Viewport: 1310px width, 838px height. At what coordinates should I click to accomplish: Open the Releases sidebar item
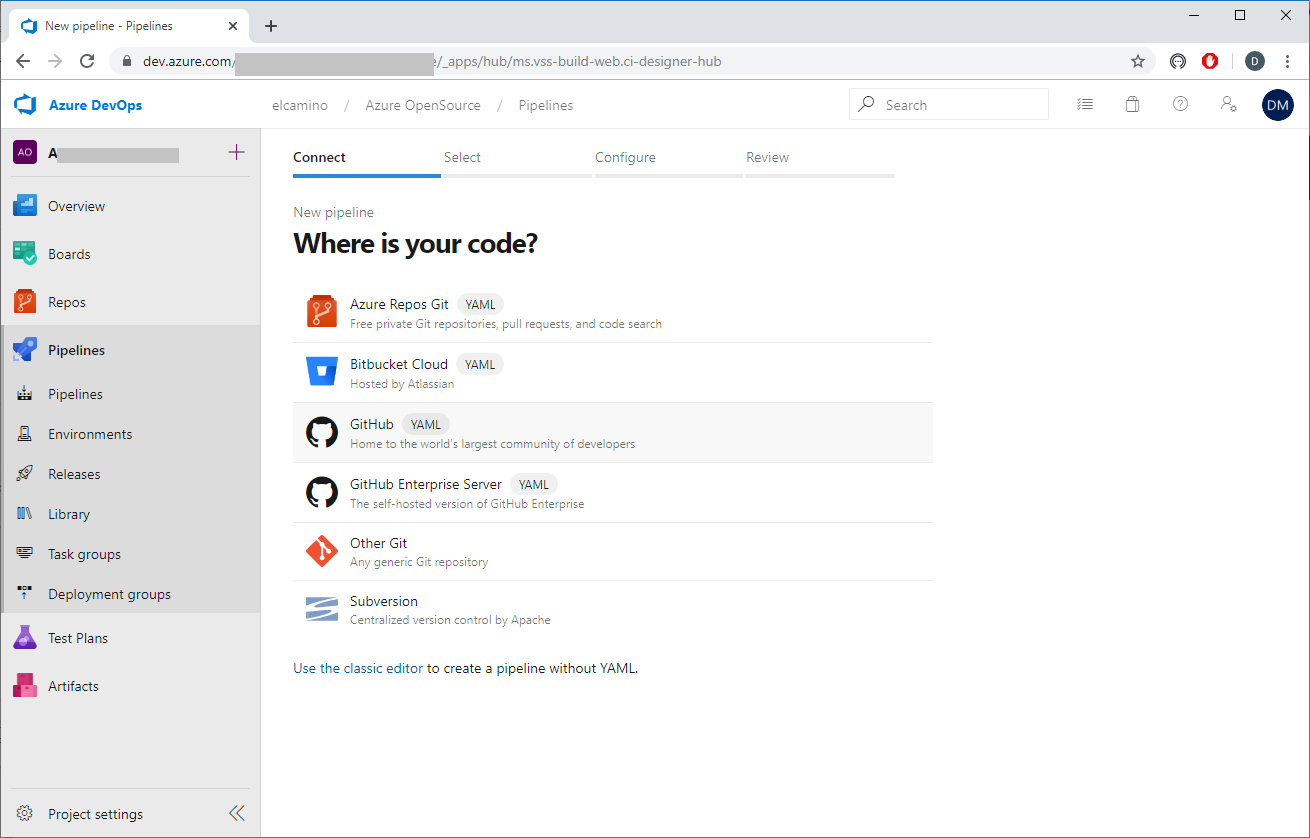[x=74, y=474]
